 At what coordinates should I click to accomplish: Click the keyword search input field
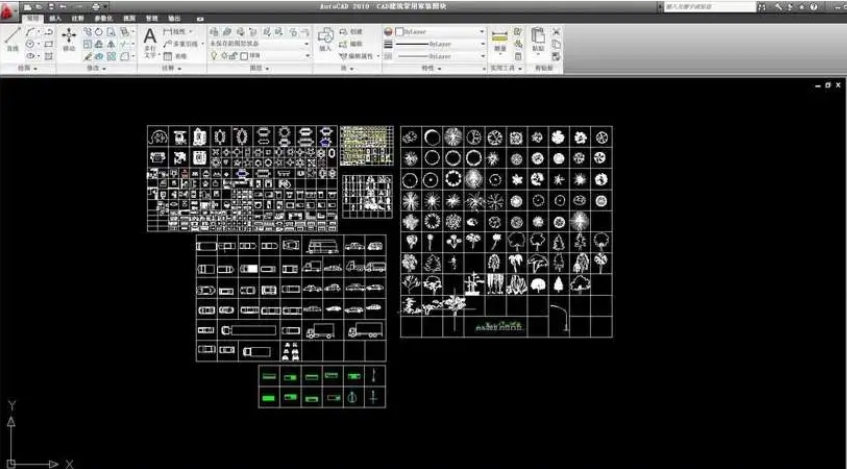pos(709,7)
